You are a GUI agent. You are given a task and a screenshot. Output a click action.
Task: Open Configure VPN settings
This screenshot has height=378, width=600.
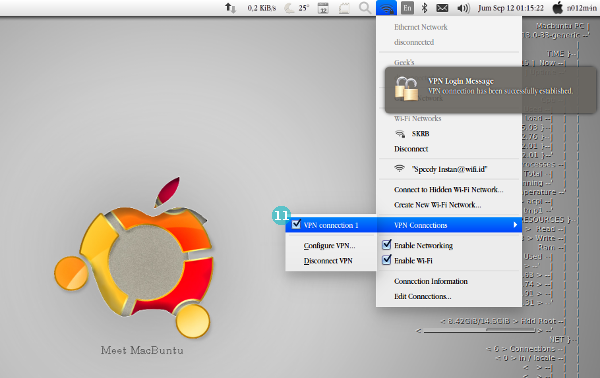click(x=329, y=246)
